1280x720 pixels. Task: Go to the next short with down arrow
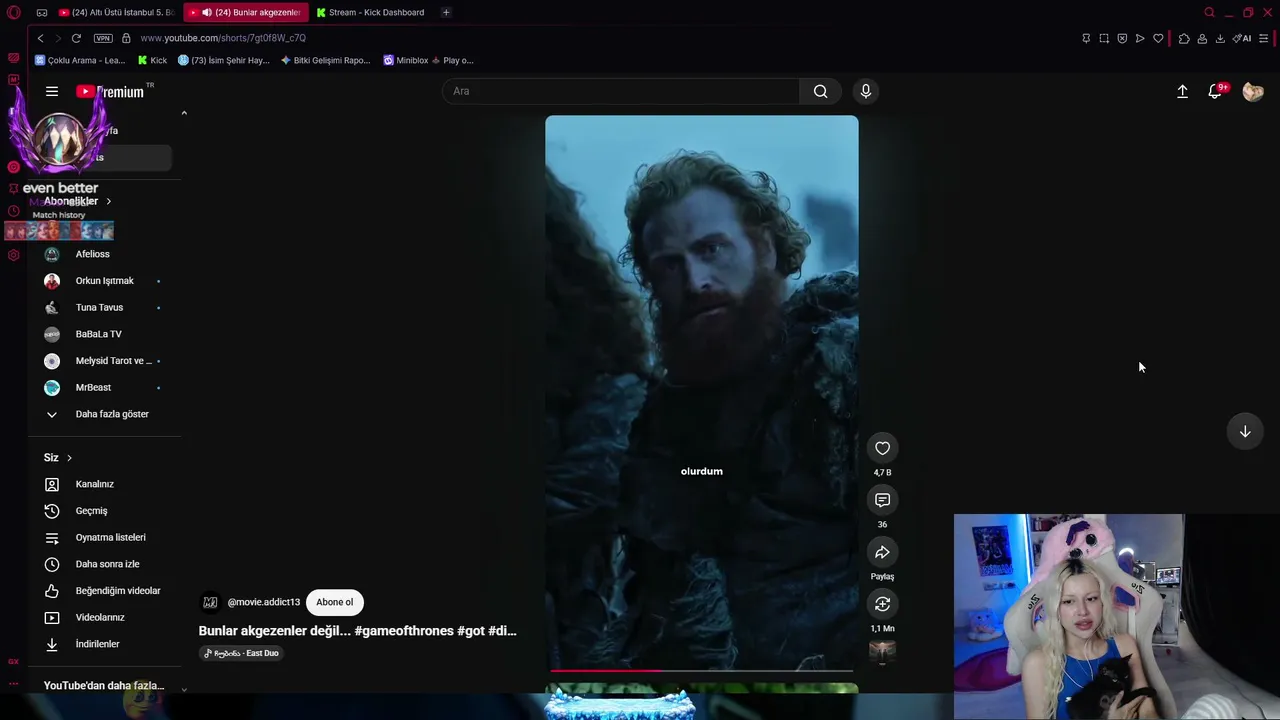pos(1245,431)
